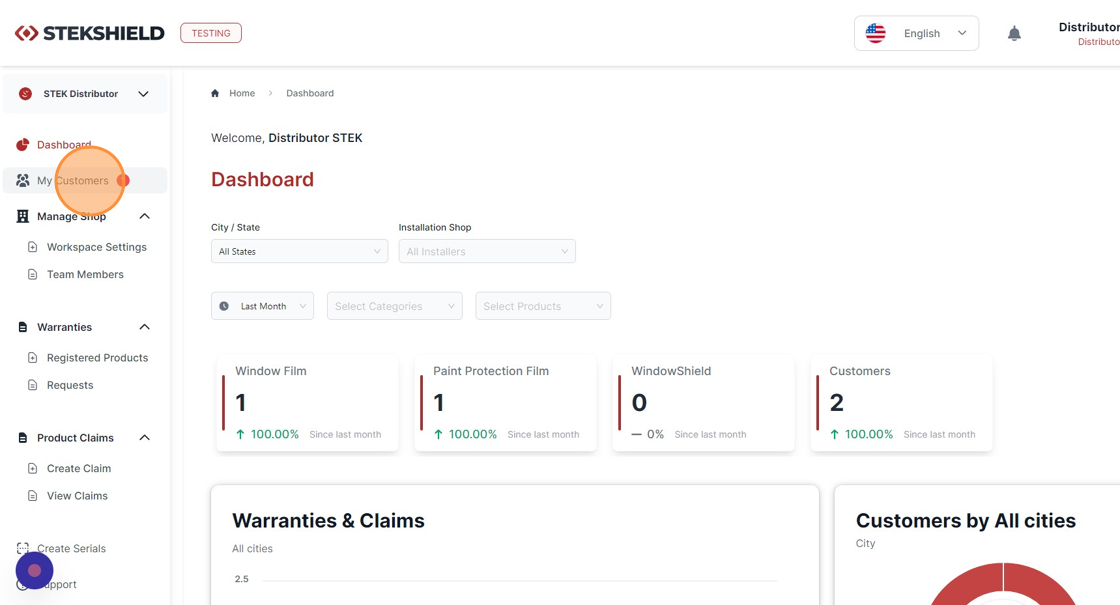Click the TESTING environment badge

tap(211, 33)
